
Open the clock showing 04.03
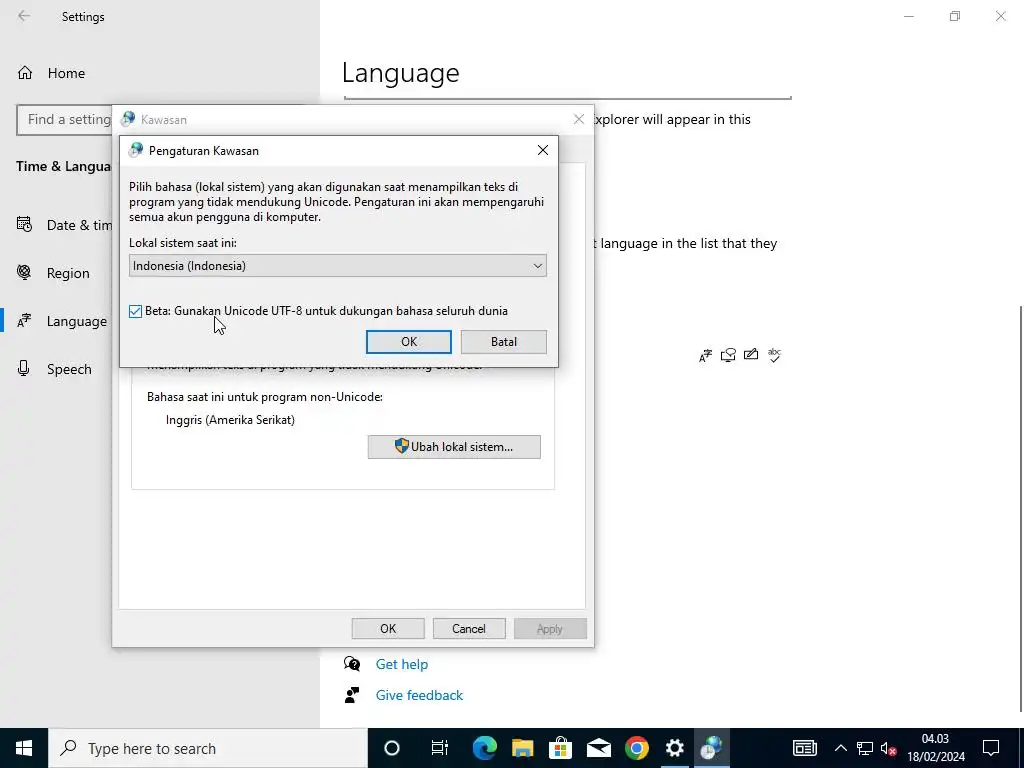tap(935, 748)
